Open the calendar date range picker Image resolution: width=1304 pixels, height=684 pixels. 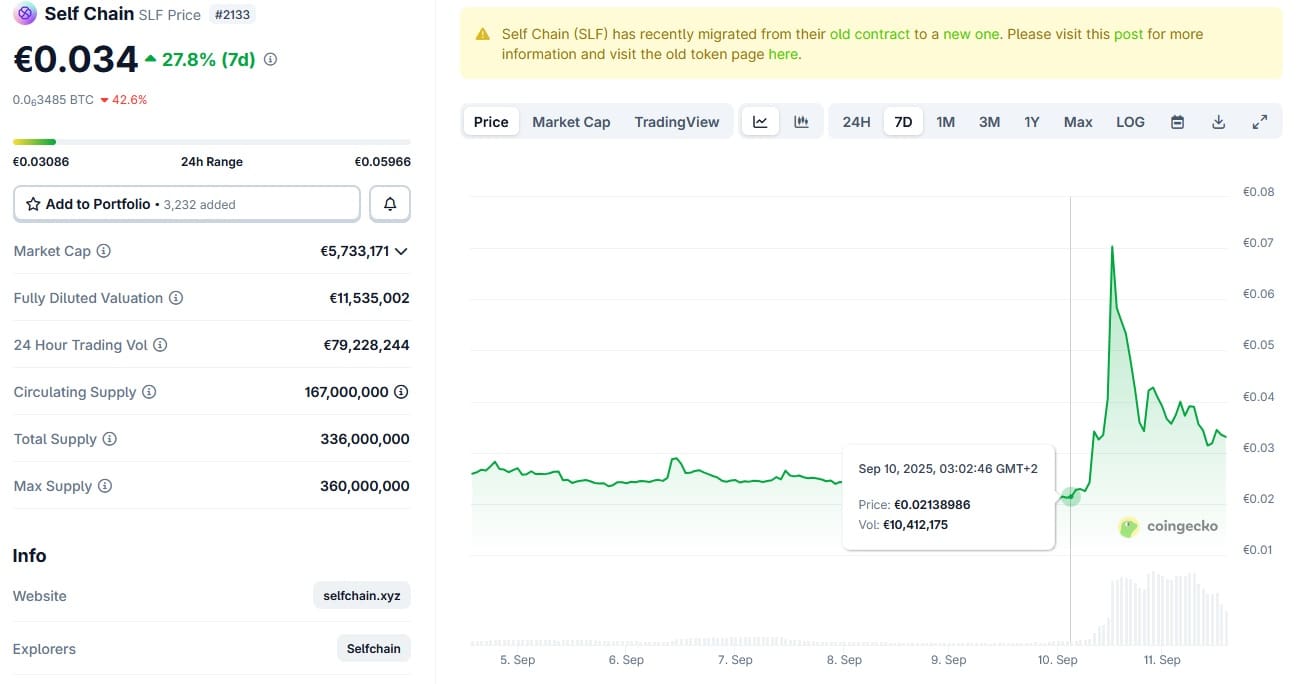(x=1177, y=122)
